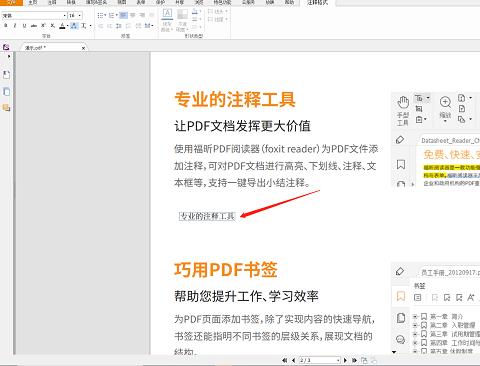Click the large text box style A icon
The image size is (480, 366).
[167, 14]
